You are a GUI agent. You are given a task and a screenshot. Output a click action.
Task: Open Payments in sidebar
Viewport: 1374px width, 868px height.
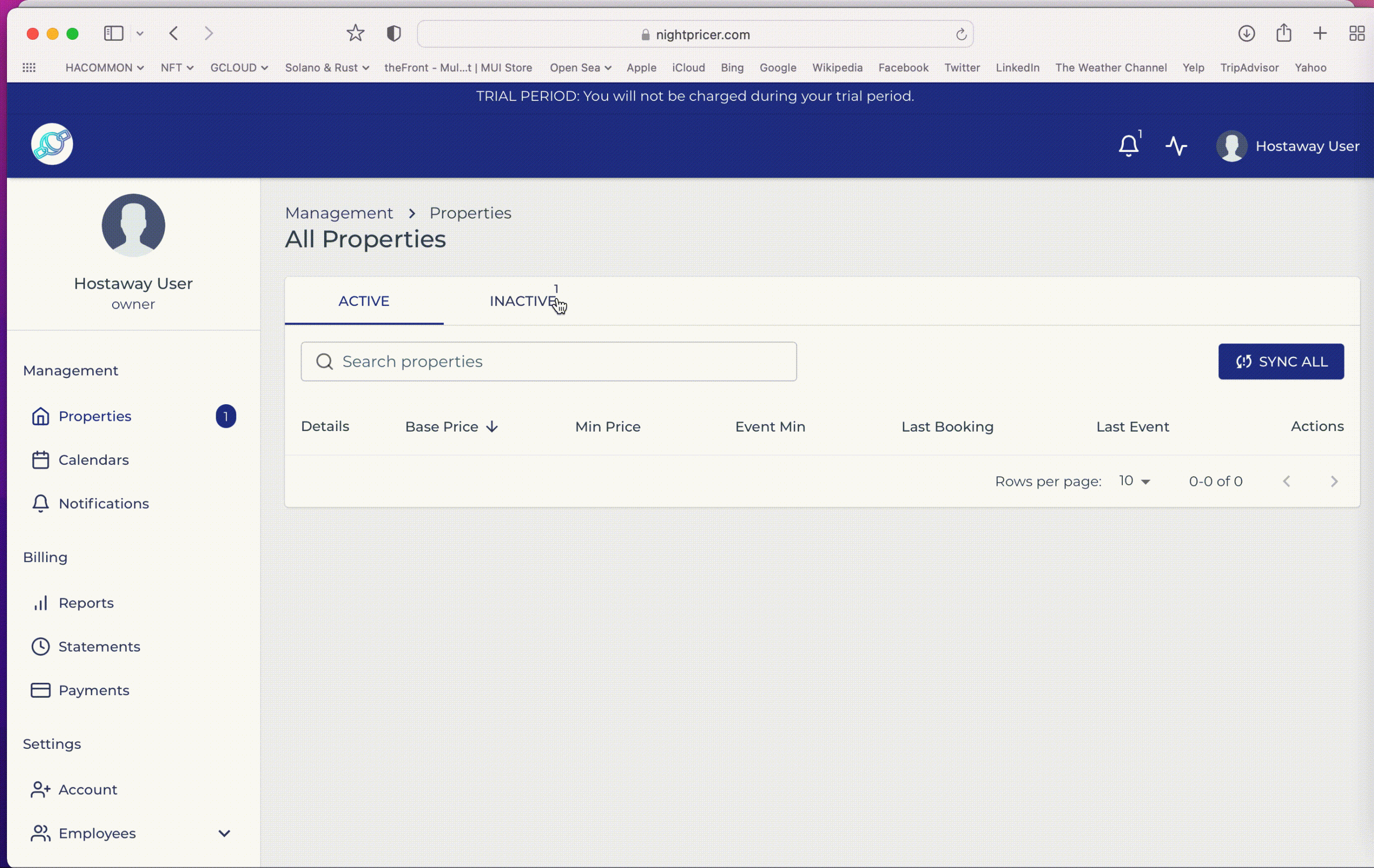[93, 690]
